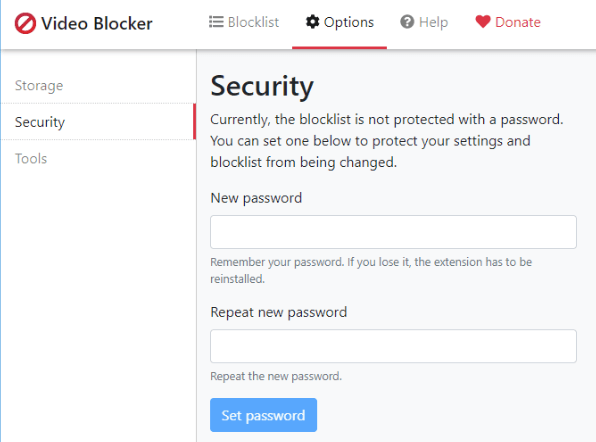
Task: Follow the Donate link
Action: (508, 22)
